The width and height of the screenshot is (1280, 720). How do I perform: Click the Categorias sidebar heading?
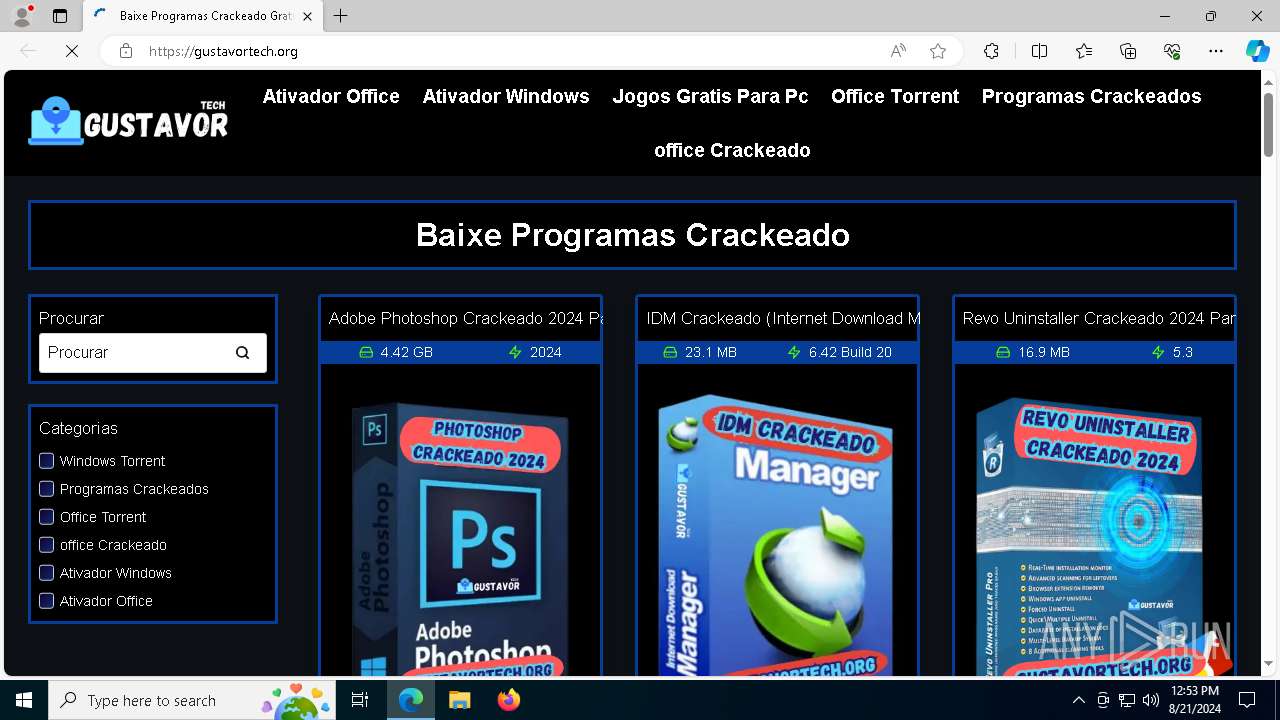(78, 428)
